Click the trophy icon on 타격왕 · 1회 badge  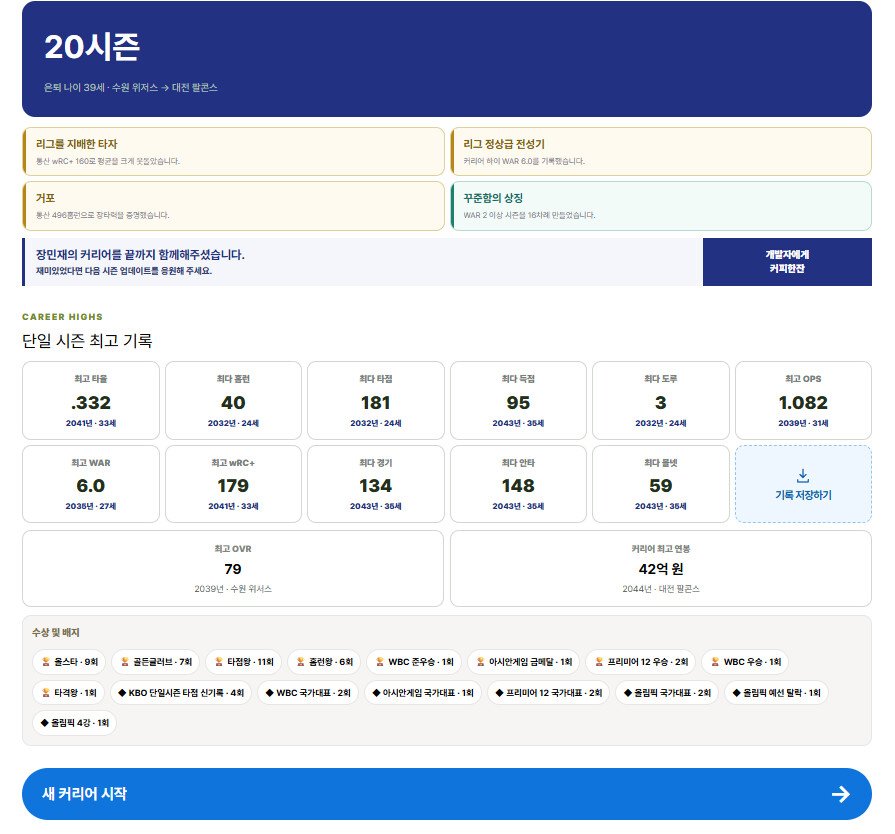click(46, 692)
